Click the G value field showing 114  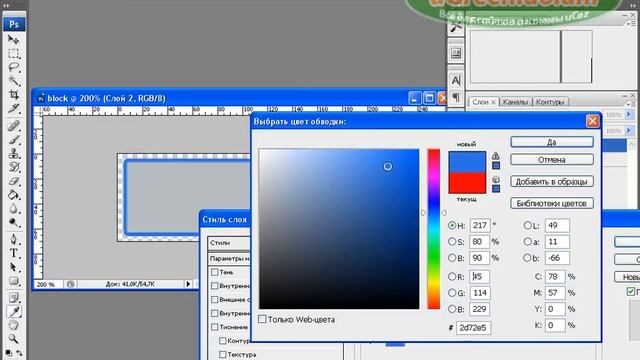(x=480, y=293)
